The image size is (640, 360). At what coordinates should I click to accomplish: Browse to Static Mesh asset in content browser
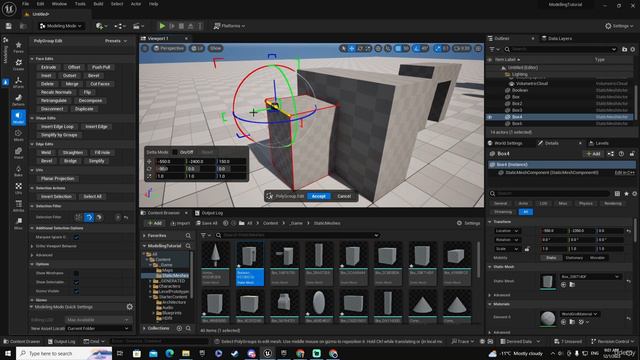tap(572, 284)
